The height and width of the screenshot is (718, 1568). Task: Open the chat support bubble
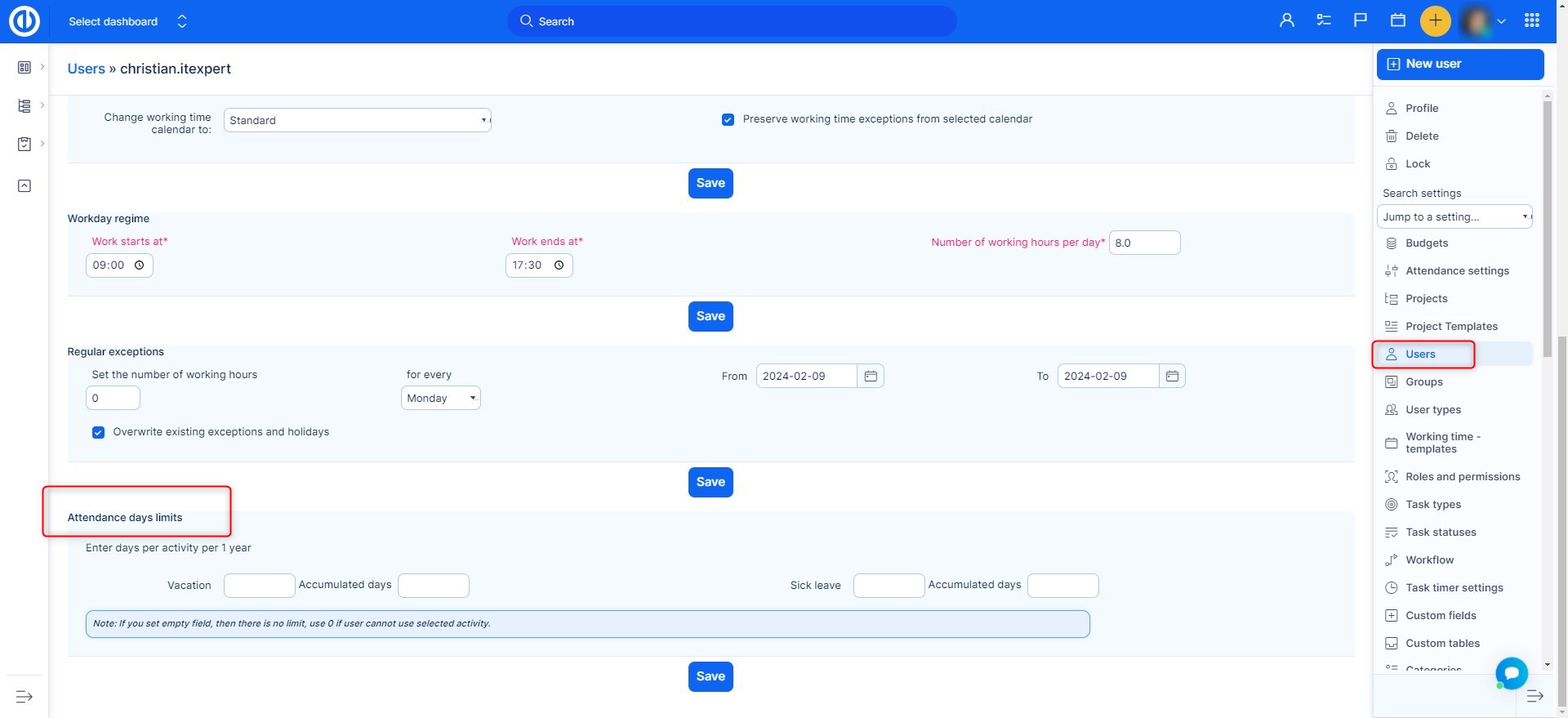point(1511,673)
